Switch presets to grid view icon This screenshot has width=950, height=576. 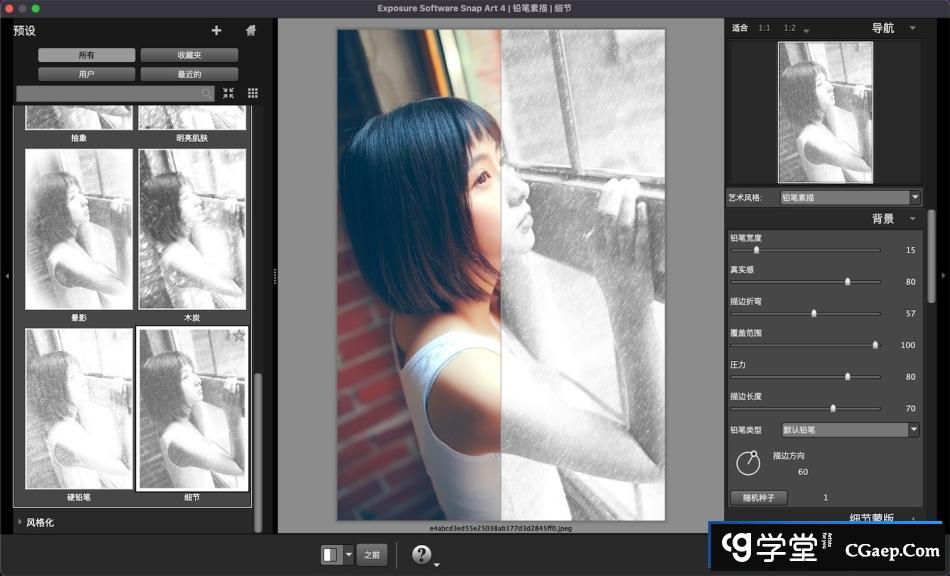coord(253,93)
